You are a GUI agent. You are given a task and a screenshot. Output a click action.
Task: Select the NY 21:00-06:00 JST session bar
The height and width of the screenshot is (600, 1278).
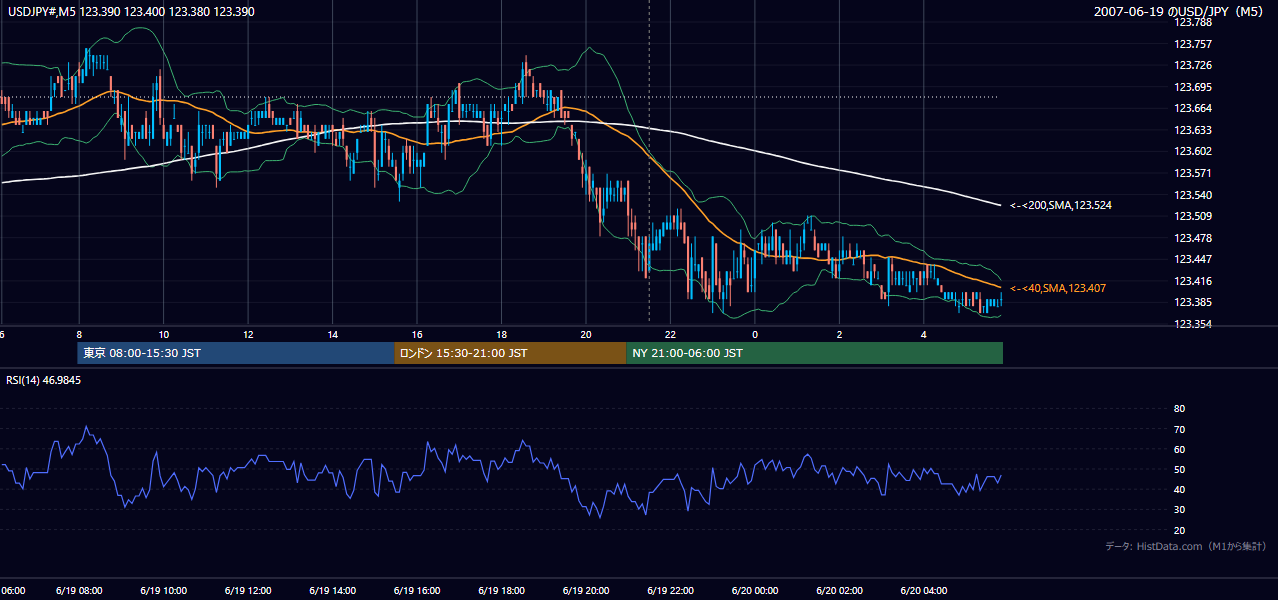pyautogui.click(x=814, y=353)
